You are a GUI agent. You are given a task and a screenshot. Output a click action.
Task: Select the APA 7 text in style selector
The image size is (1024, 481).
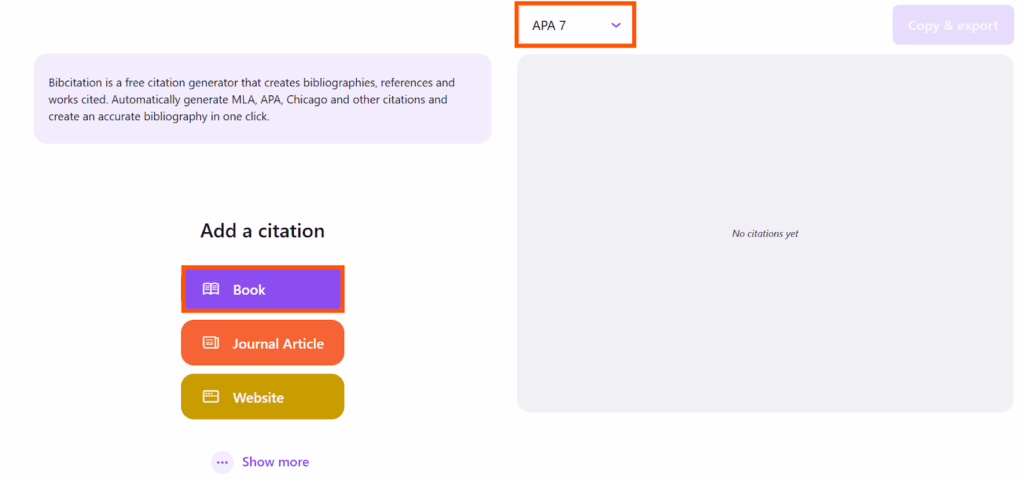point(549,26)
